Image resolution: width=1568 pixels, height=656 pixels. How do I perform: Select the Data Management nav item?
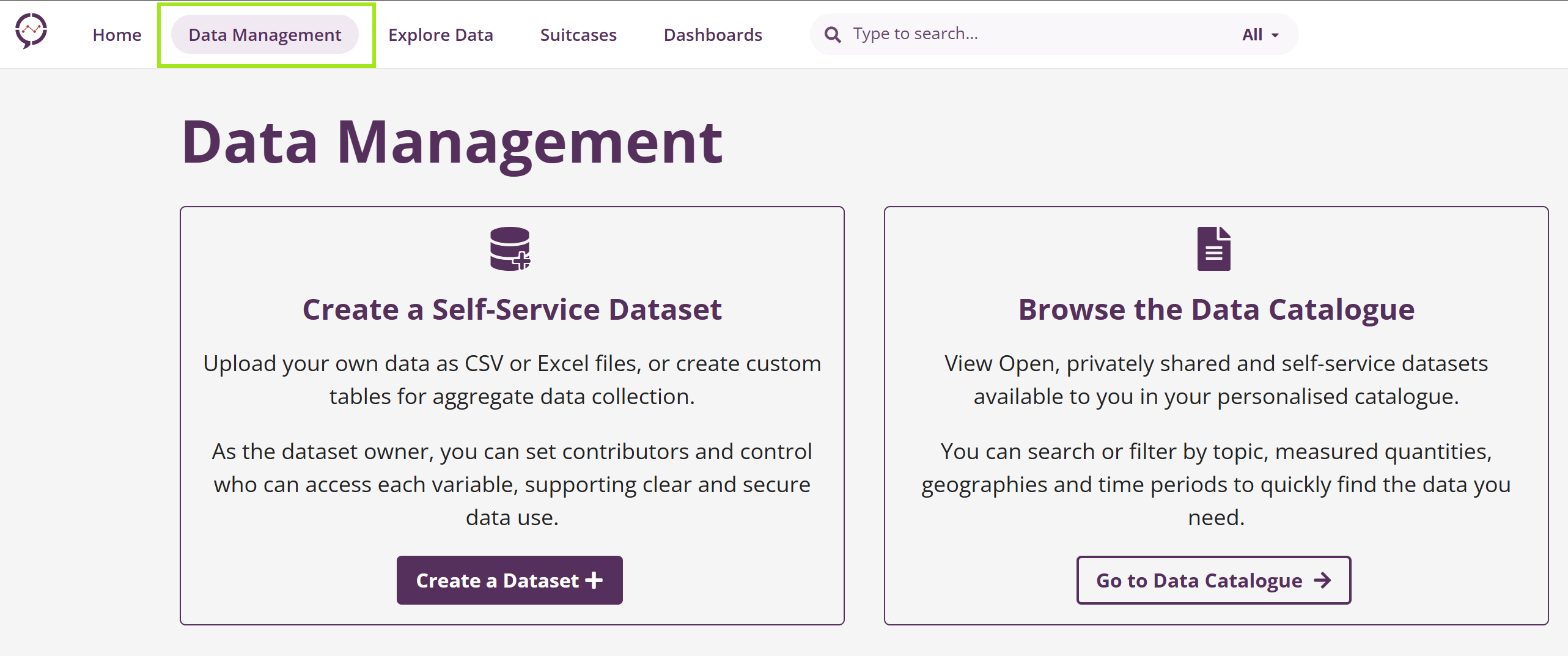point(265,35)
